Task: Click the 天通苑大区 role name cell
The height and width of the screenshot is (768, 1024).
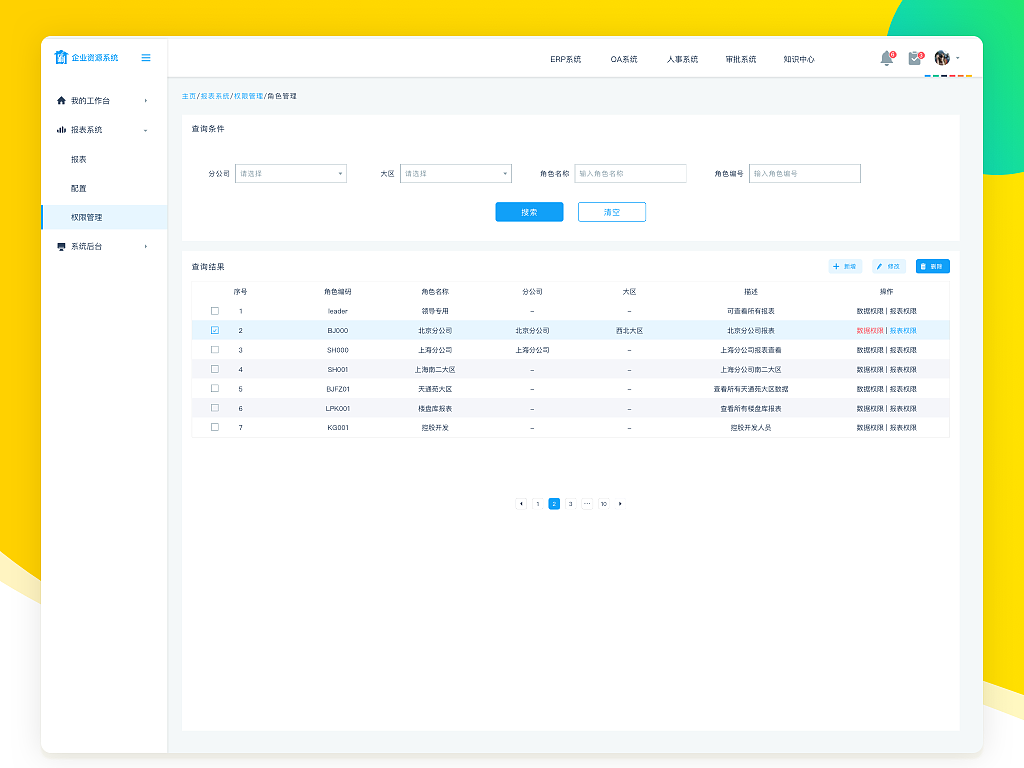Action: 435,389
